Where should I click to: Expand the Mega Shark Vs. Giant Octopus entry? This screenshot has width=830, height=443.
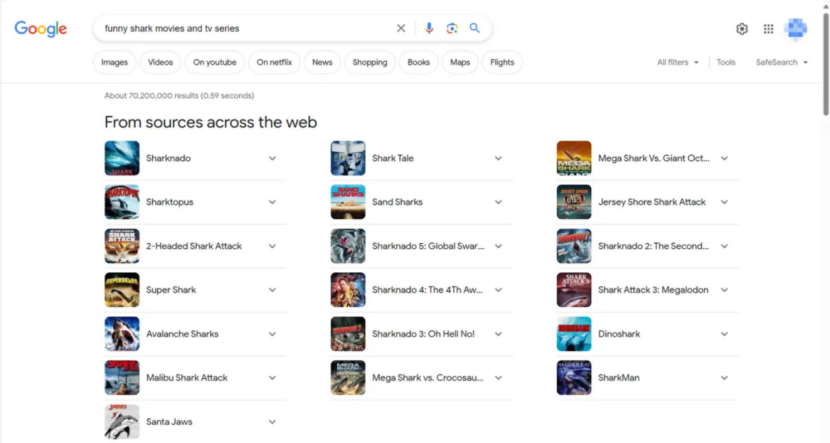(724, 158)
